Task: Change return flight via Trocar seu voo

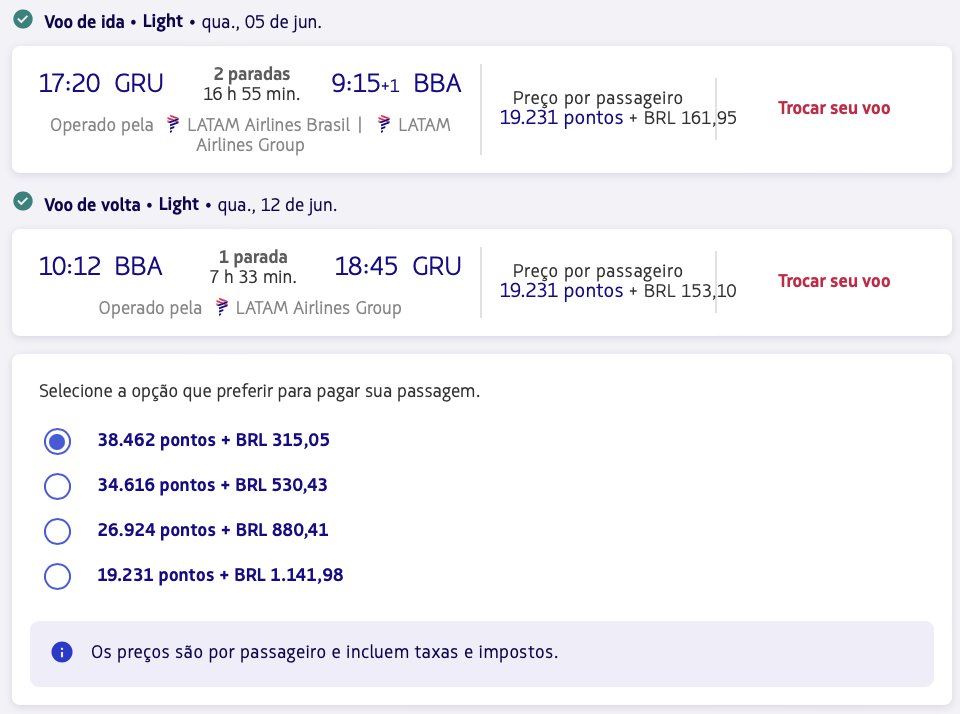Action: [x=834, y=281]
